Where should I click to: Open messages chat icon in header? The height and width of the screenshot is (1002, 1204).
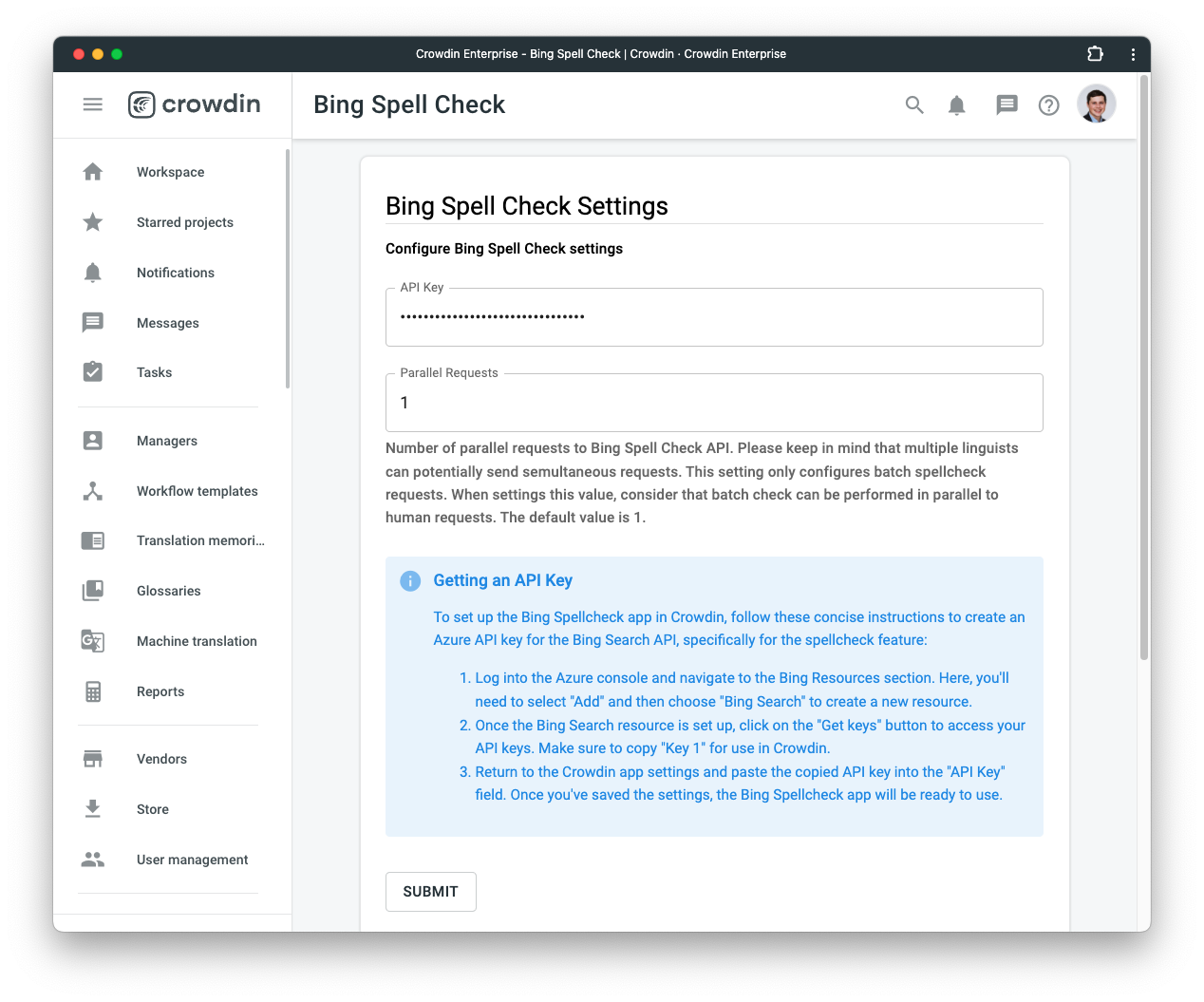[1006, 105]
